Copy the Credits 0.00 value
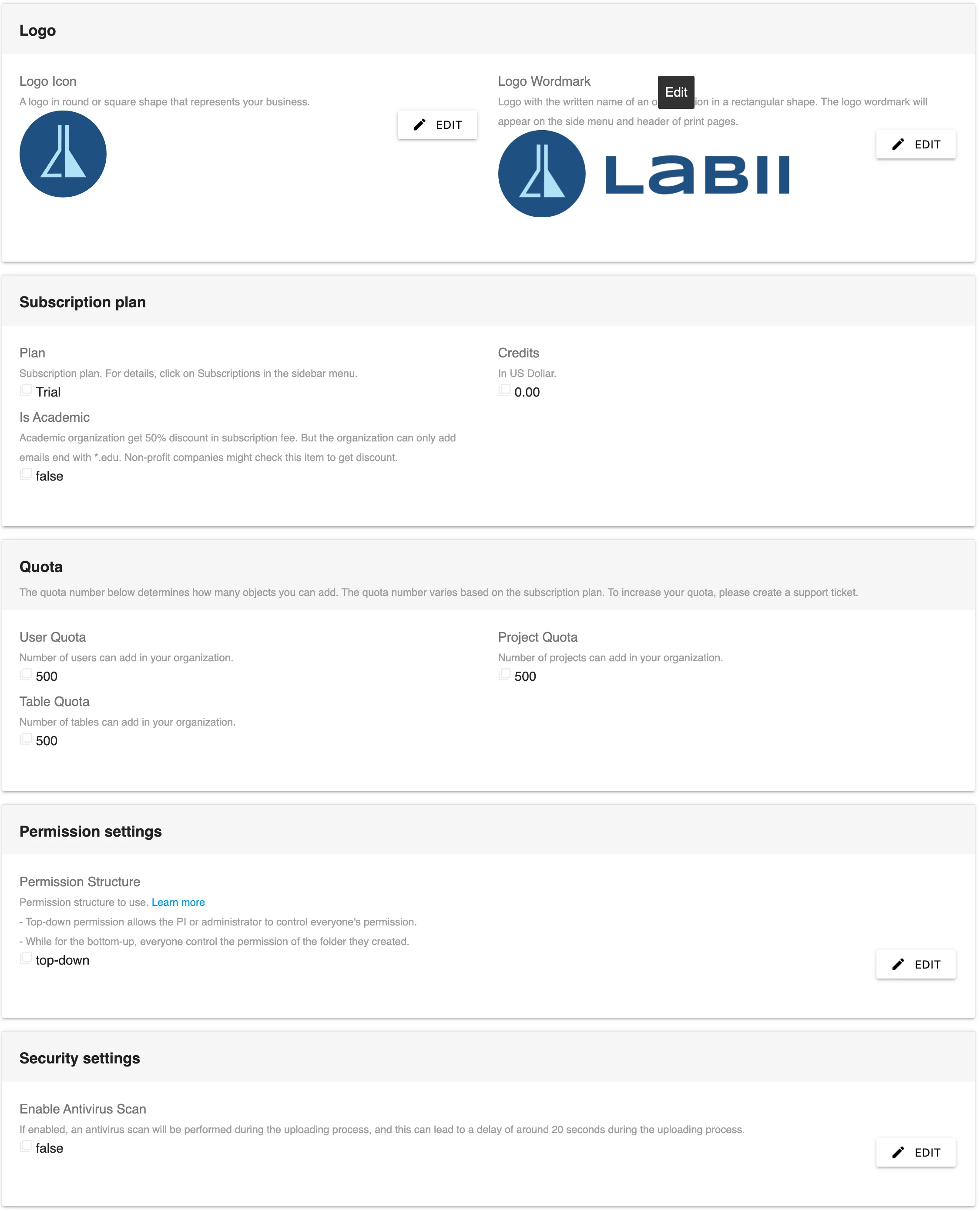 tap(504, 390)
